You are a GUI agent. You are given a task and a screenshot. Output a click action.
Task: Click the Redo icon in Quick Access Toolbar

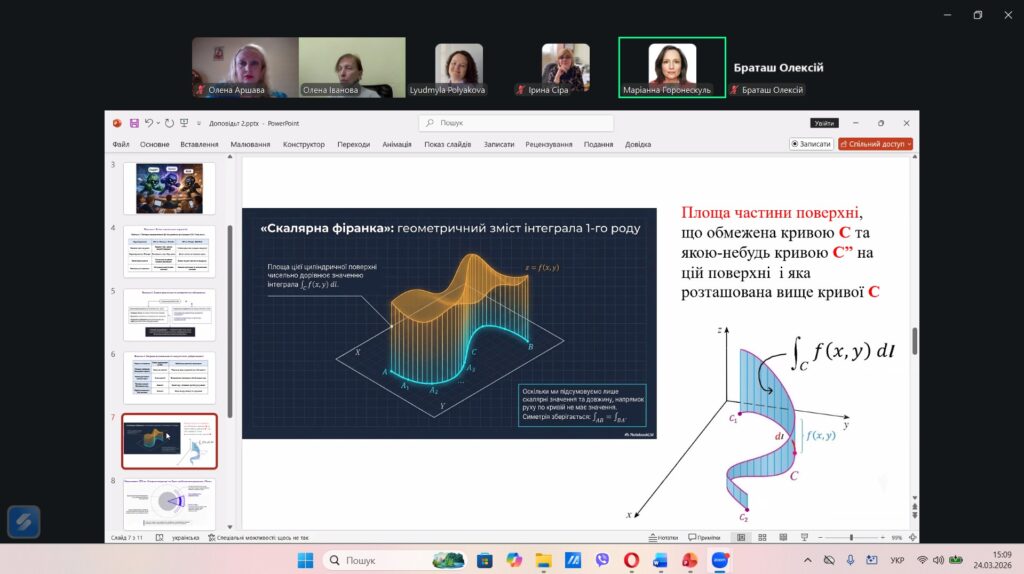tap(169, 123)
